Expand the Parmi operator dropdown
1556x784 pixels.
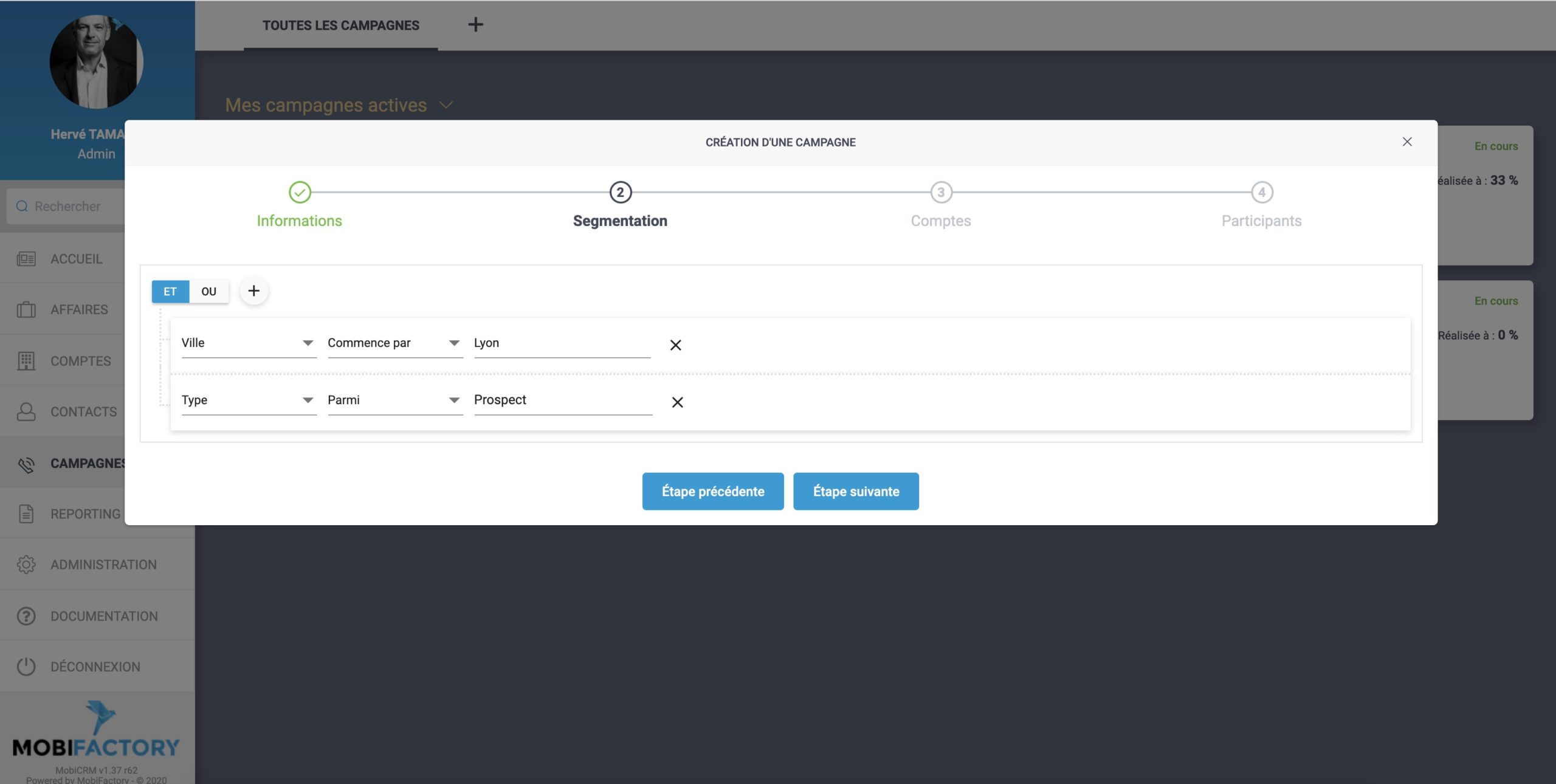(394, 401)
